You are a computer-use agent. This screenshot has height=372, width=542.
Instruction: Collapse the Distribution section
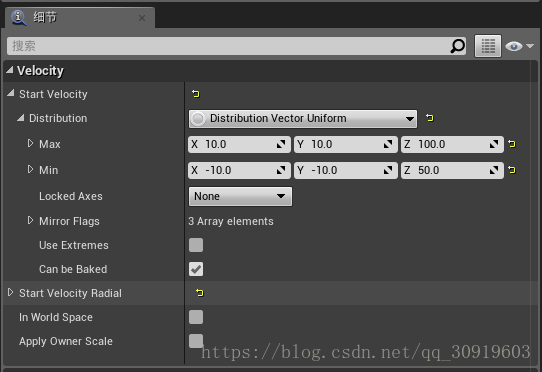21,118
